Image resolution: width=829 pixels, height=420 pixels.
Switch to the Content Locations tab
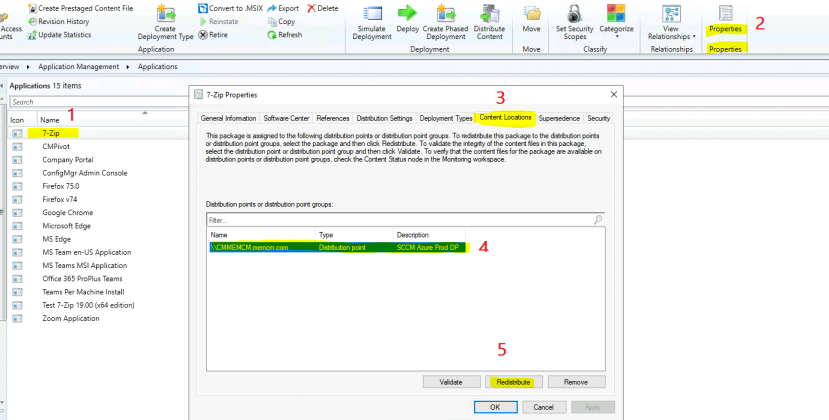point(503,118)
